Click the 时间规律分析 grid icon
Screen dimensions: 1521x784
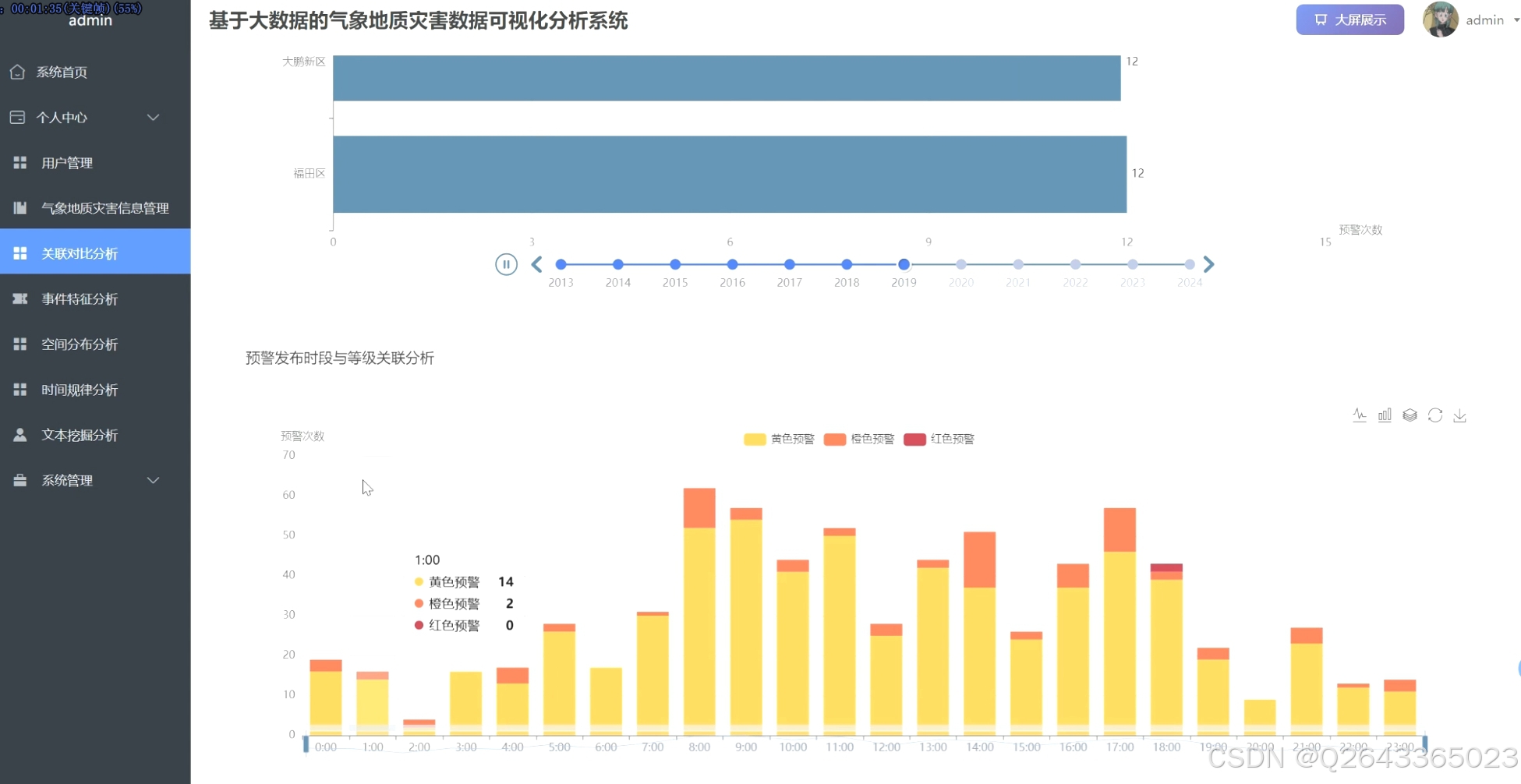click(x=20, y=389)
